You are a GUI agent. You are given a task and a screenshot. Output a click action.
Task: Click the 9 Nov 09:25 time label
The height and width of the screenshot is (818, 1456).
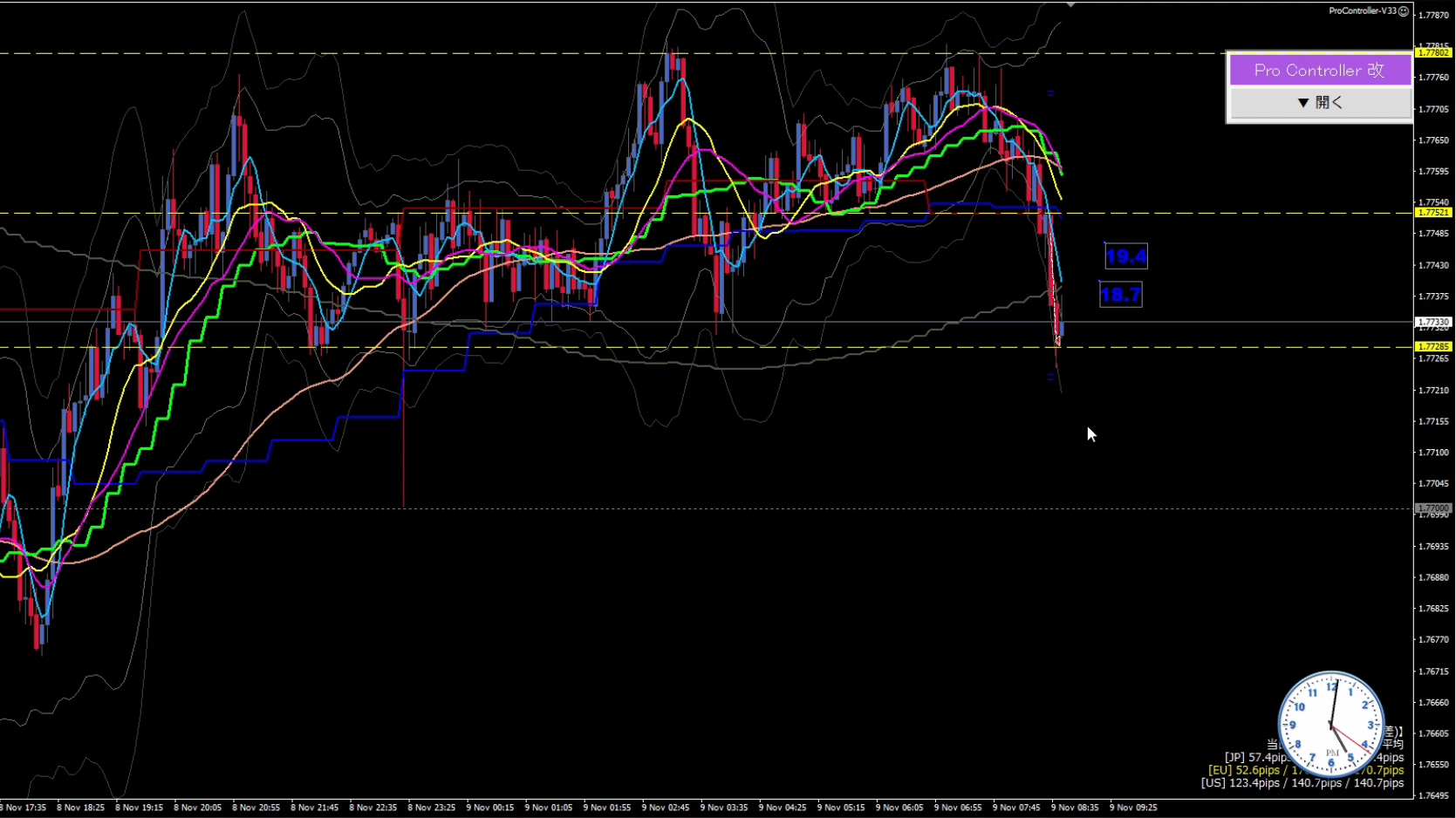pyautogui.click(x=1133, y=808)
